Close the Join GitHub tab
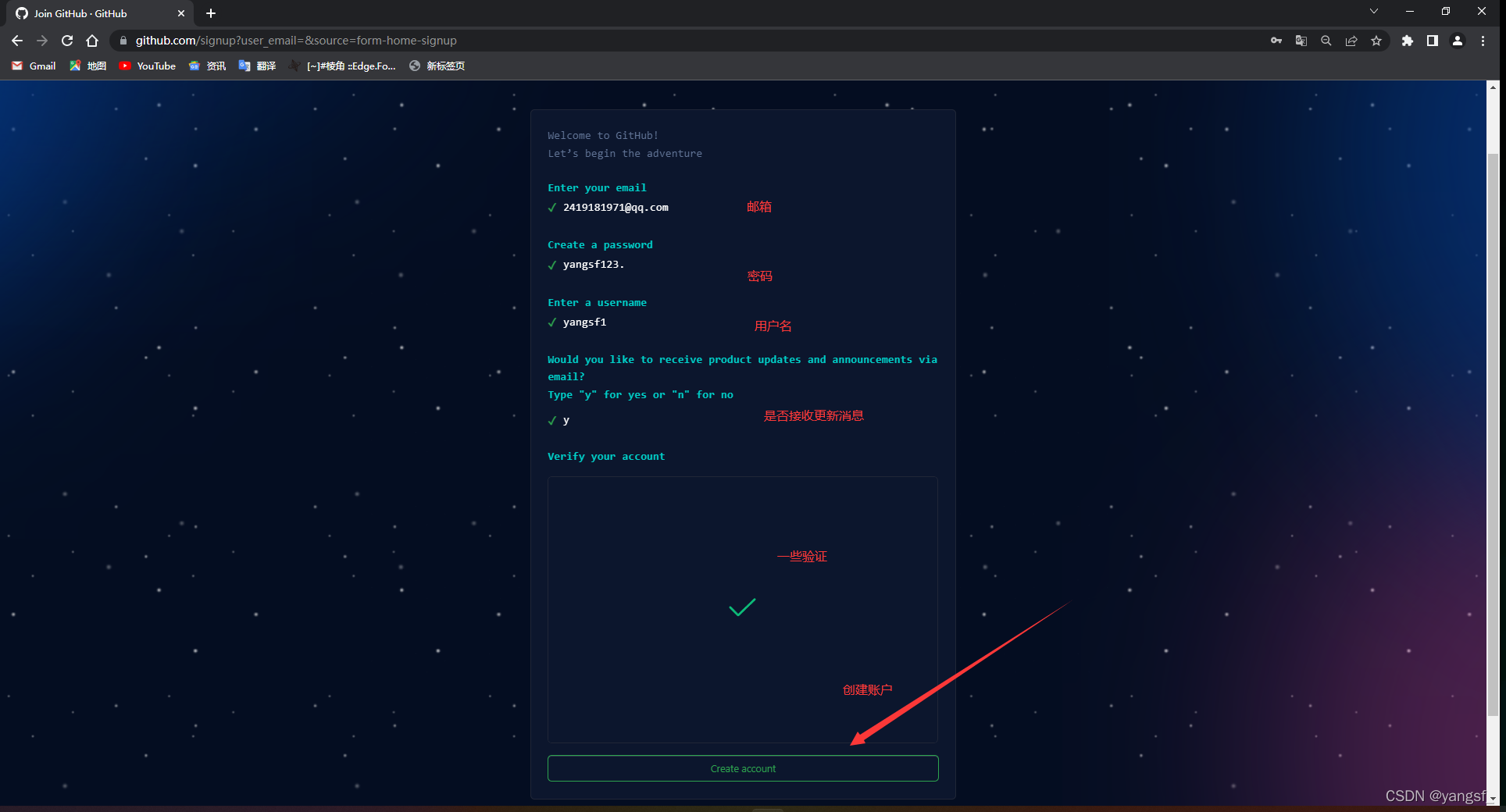The width and height of the screenshot is (1506, 812). (x=181, y=13)
